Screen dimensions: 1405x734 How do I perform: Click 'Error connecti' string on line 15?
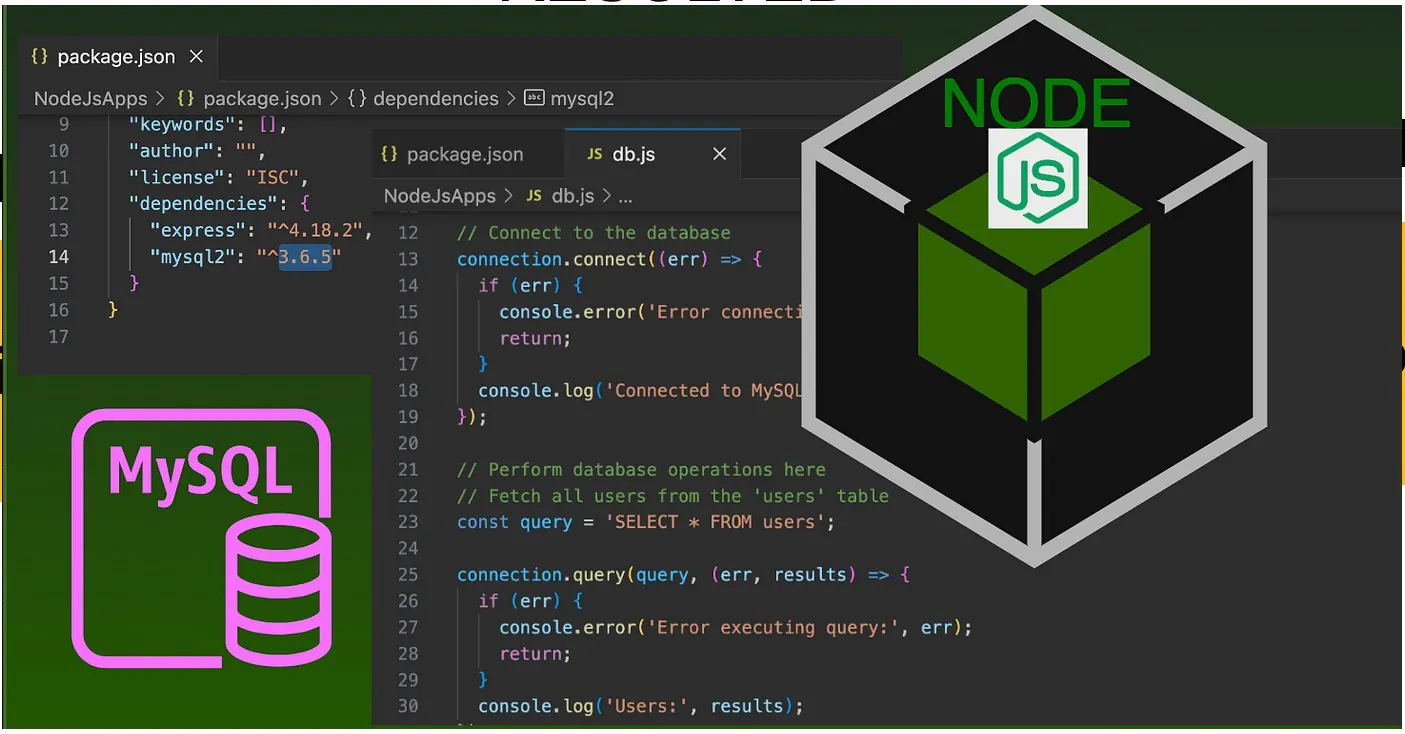725,312
